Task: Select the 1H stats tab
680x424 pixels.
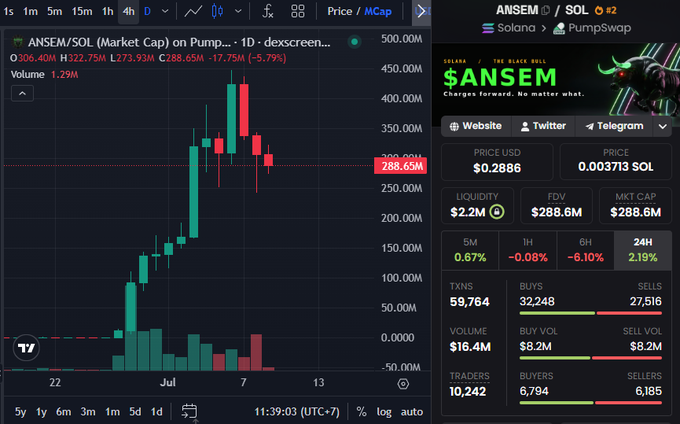Action: pyautogui.click(x=528, y=250)
